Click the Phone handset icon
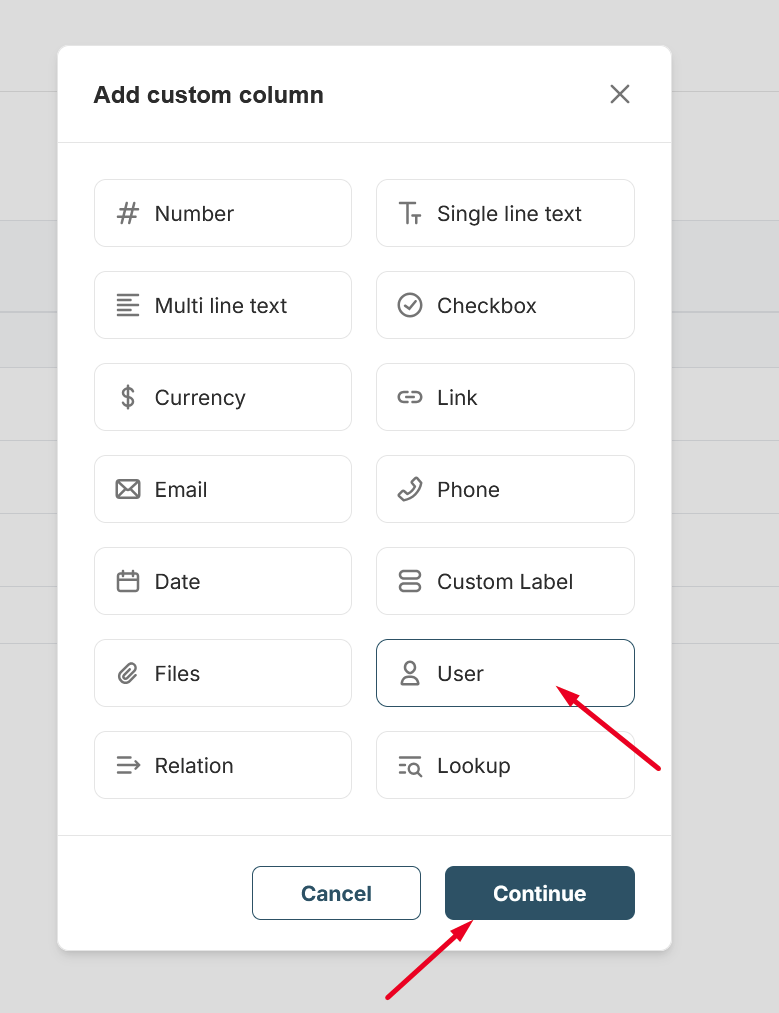The image size is (779, 1013). tap(410, 489)
